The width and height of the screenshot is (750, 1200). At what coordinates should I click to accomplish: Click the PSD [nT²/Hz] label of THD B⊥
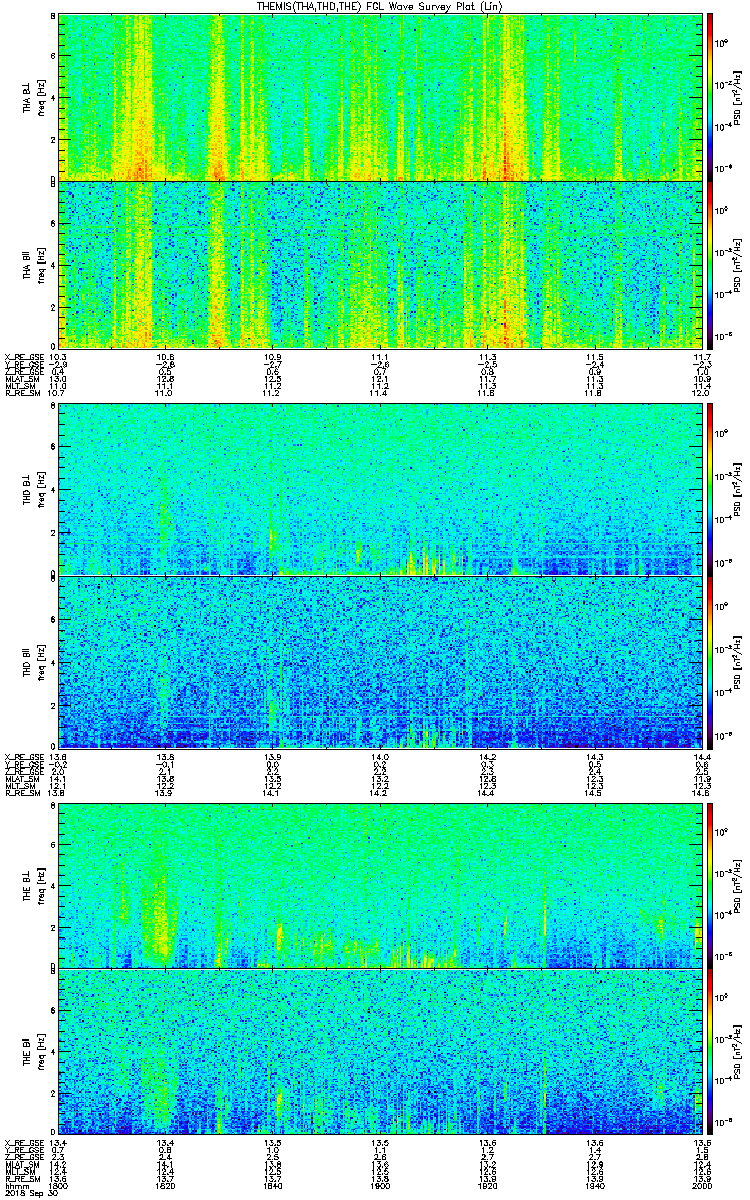(737, 490)
